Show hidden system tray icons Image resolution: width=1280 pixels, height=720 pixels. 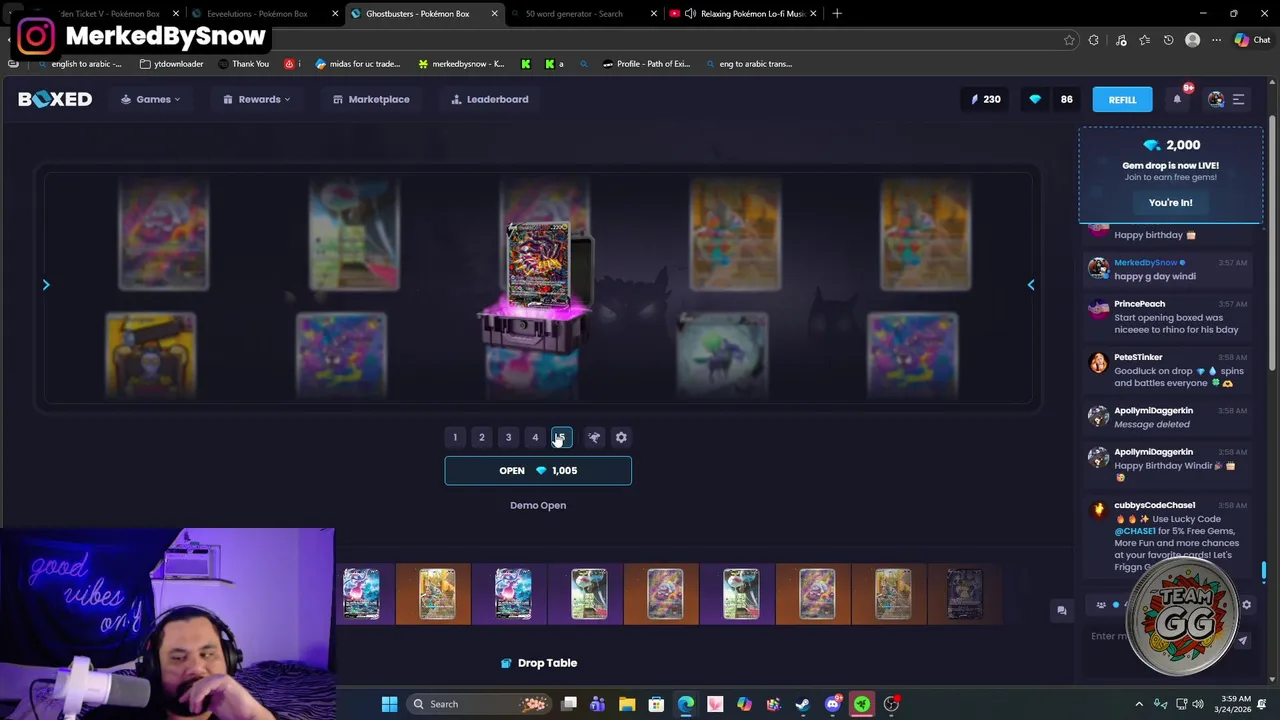(x=1139, y=704)
